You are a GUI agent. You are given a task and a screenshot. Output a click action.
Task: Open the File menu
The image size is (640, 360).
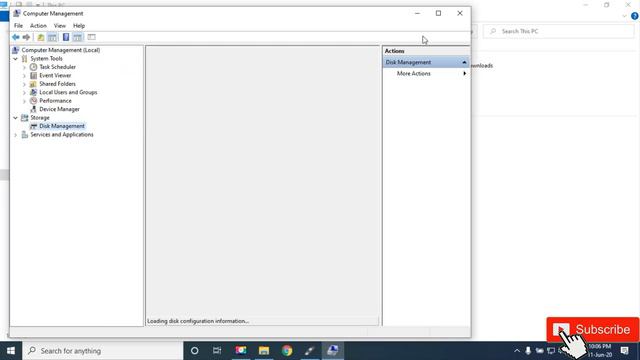click(18, 26)
